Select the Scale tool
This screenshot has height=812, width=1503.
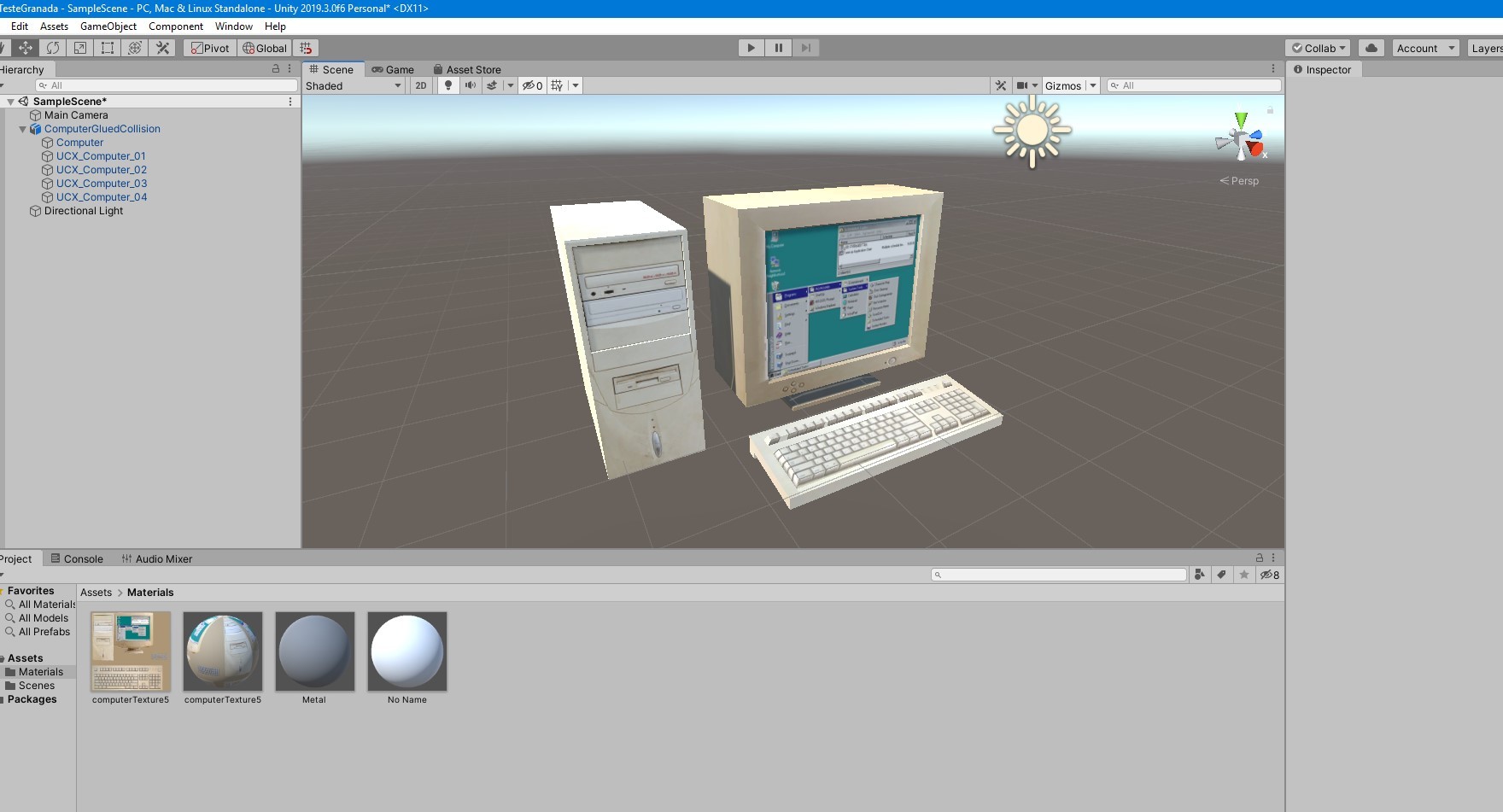tap(79, 47)
